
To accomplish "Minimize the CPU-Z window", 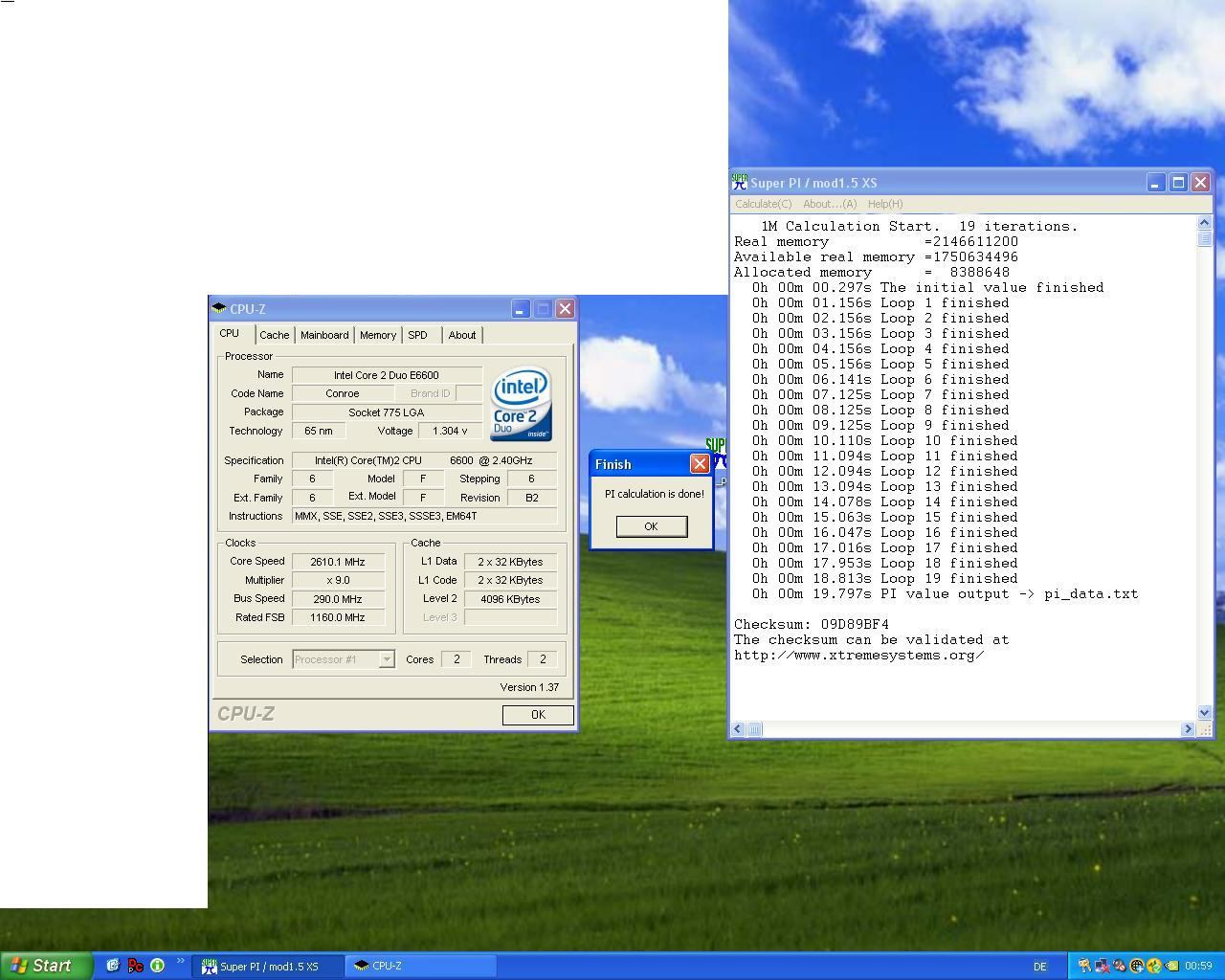I will (520, 309).
